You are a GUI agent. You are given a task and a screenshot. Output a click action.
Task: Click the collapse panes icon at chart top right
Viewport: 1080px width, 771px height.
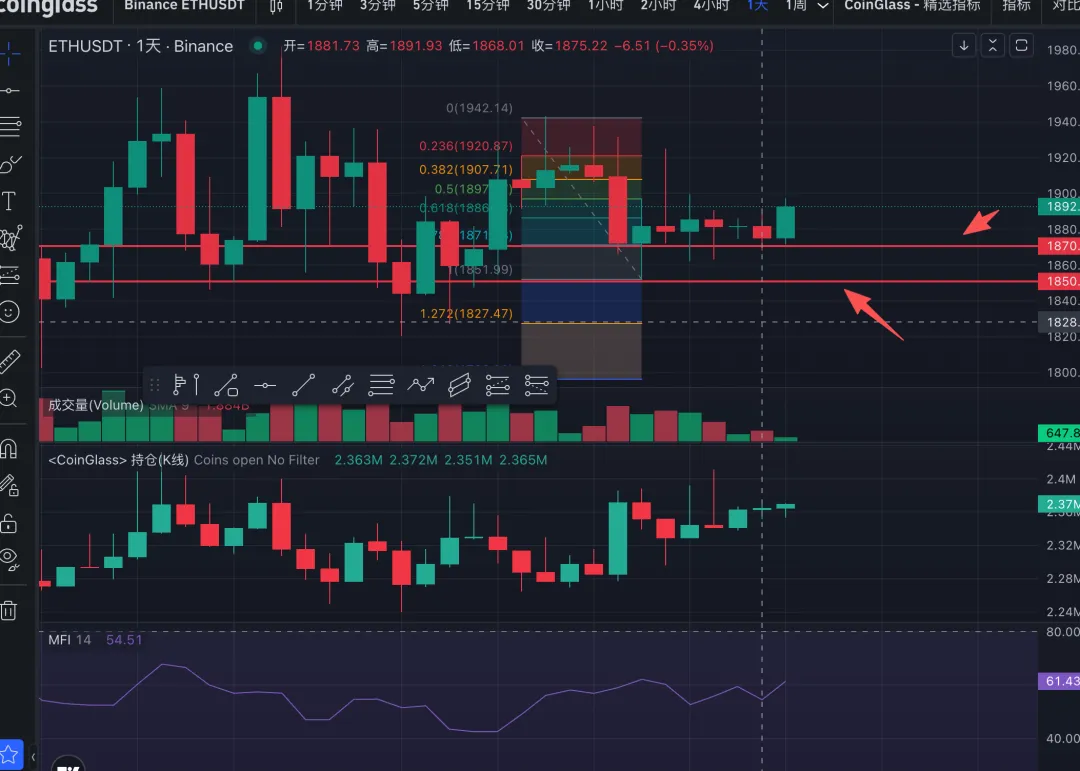(x=993, y=45)
